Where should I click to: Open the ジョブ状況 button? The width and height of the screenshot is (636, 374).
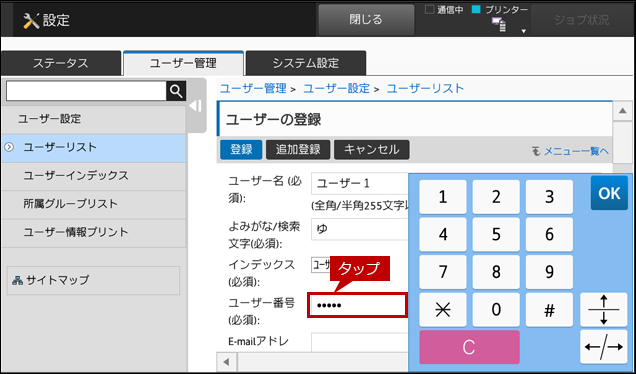[x=582, y=19]
